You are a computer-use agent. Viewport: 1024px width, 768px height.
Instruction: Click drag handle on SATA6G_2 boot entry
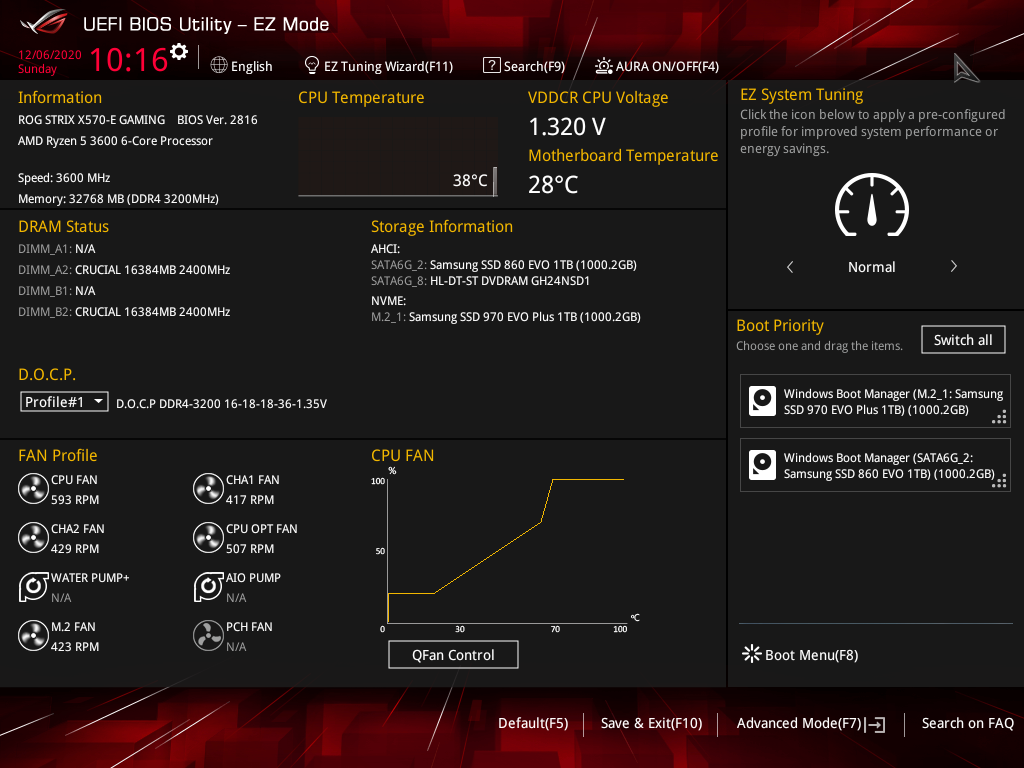point(999,481)
